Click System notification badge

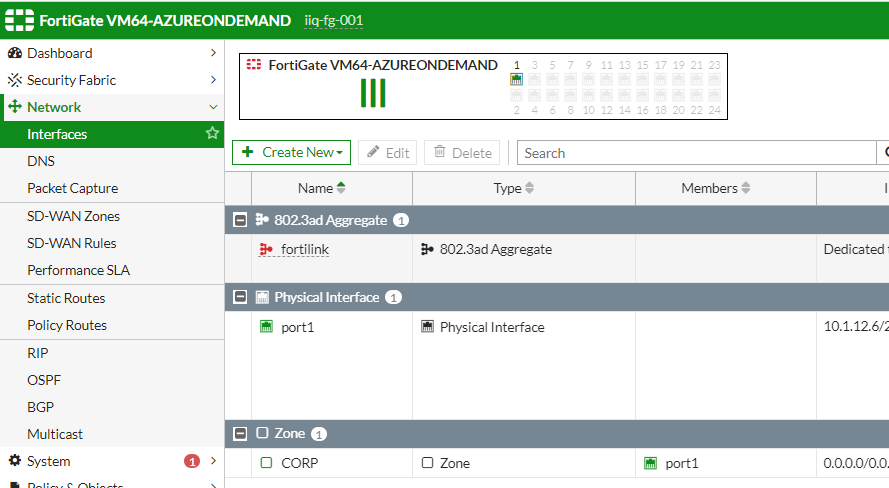point(192,461)
